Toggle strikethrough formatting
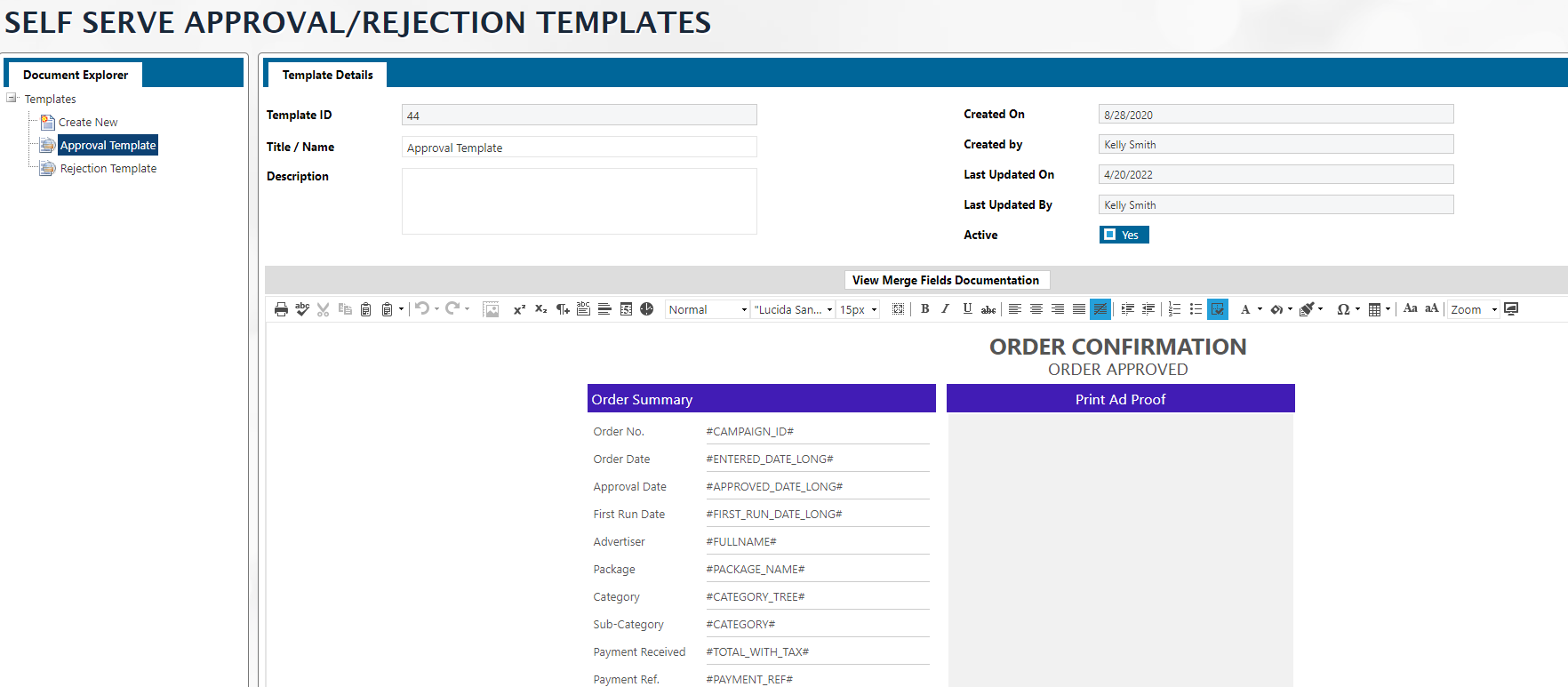 988,309
